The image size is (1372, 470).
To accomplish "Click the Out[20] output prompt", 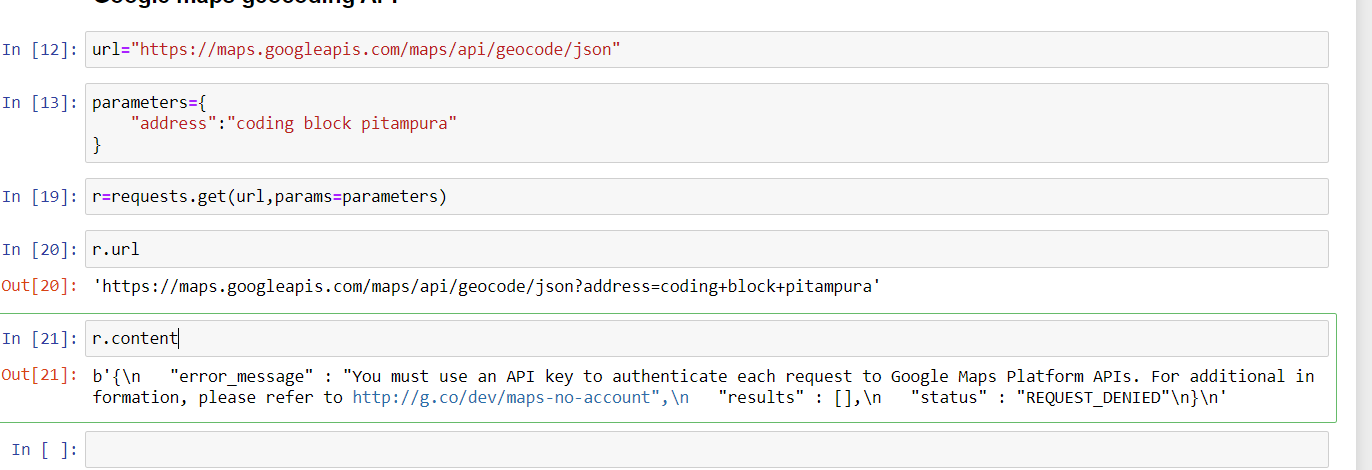I will (x=39, y=286).
